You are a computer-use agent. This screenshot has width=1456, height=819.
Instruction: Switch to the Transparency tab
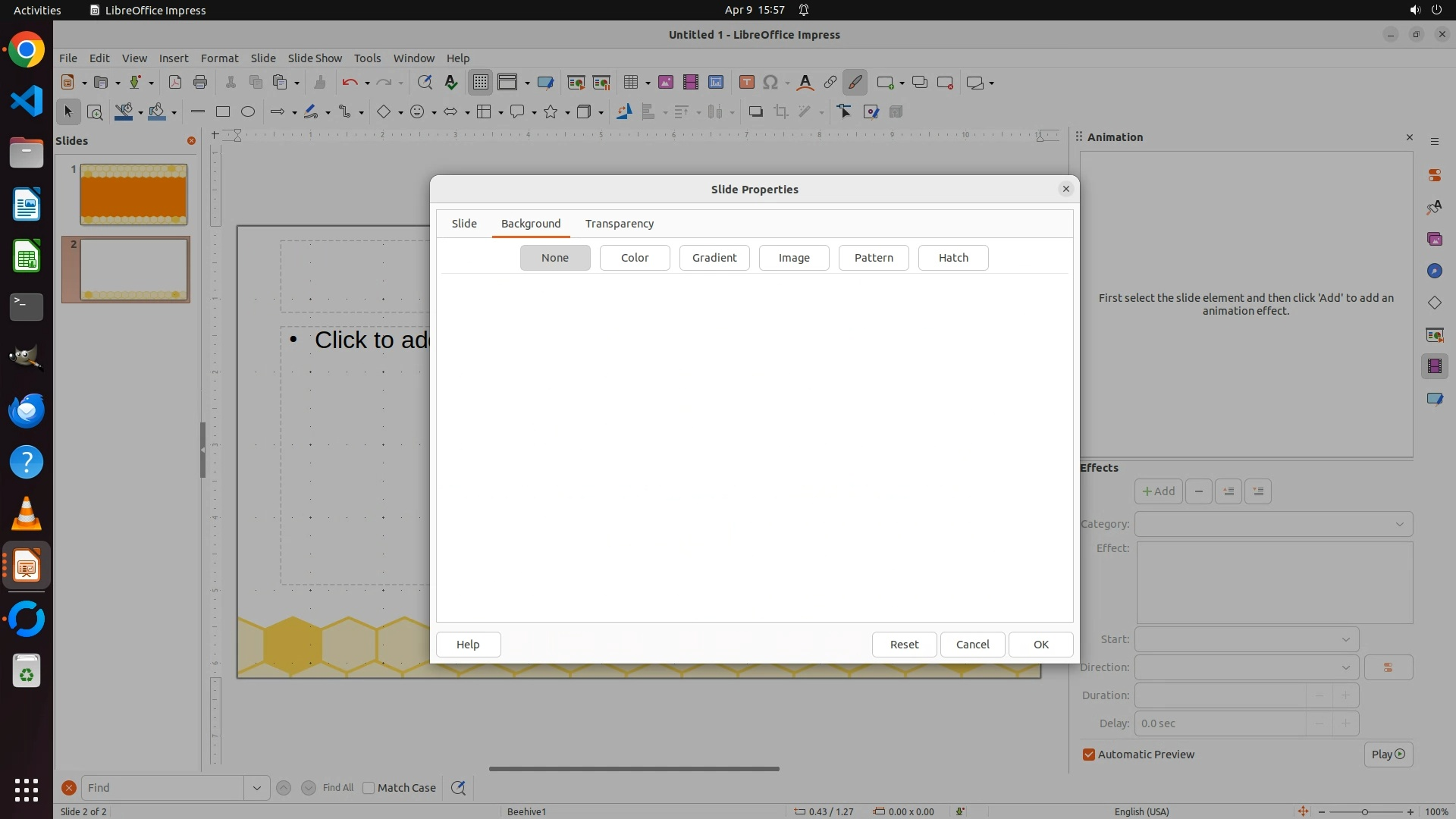coord(619,224)
